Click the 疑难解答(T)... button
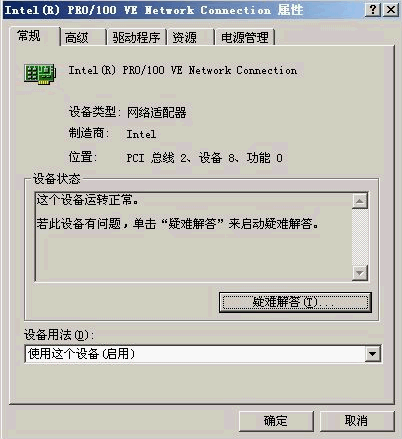Viewport: 402px width, 439px height. tap(295, 302)
